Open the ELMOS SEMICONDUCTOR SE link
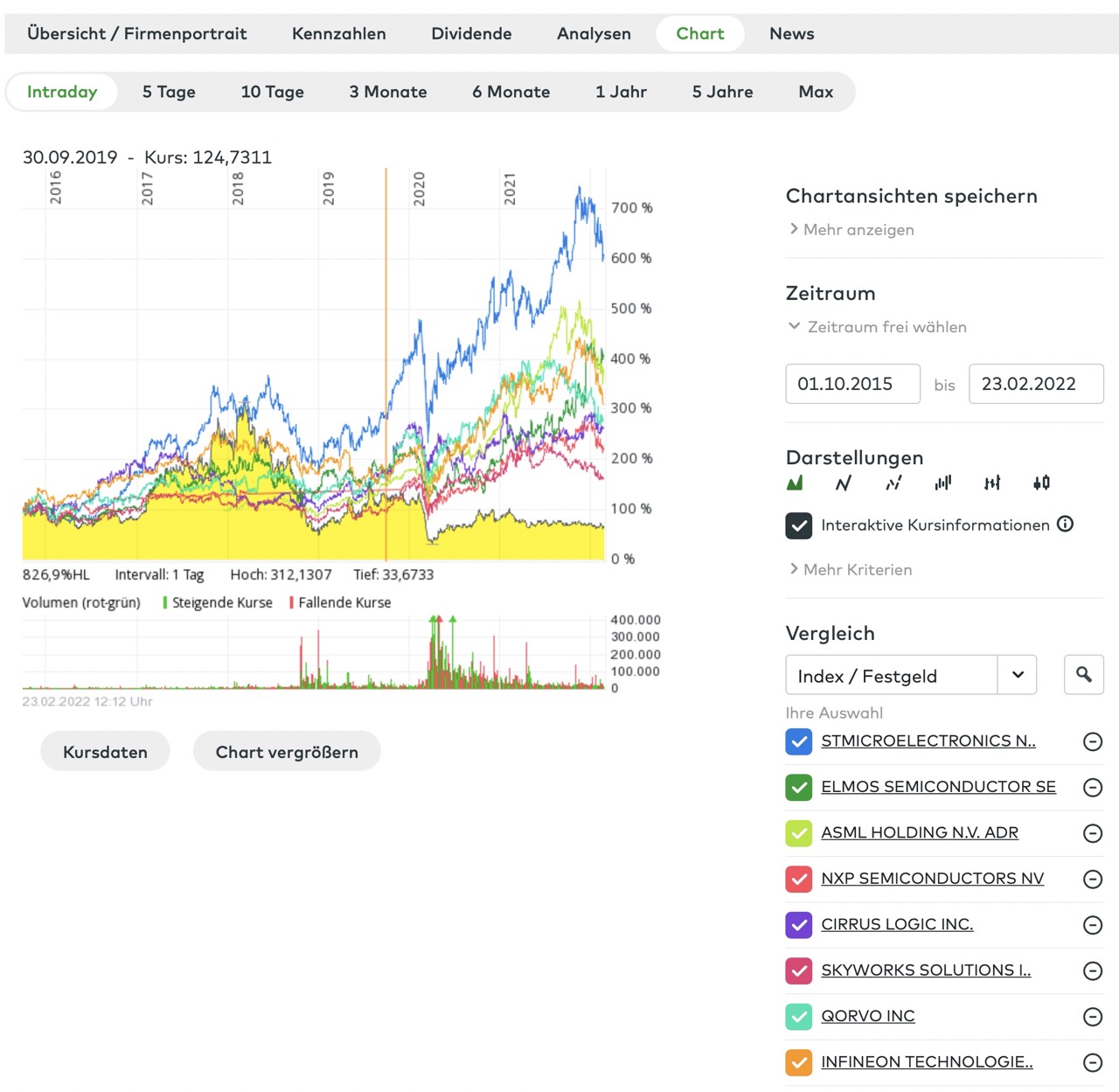1119x1092 pixels. [x=938, y=787]
